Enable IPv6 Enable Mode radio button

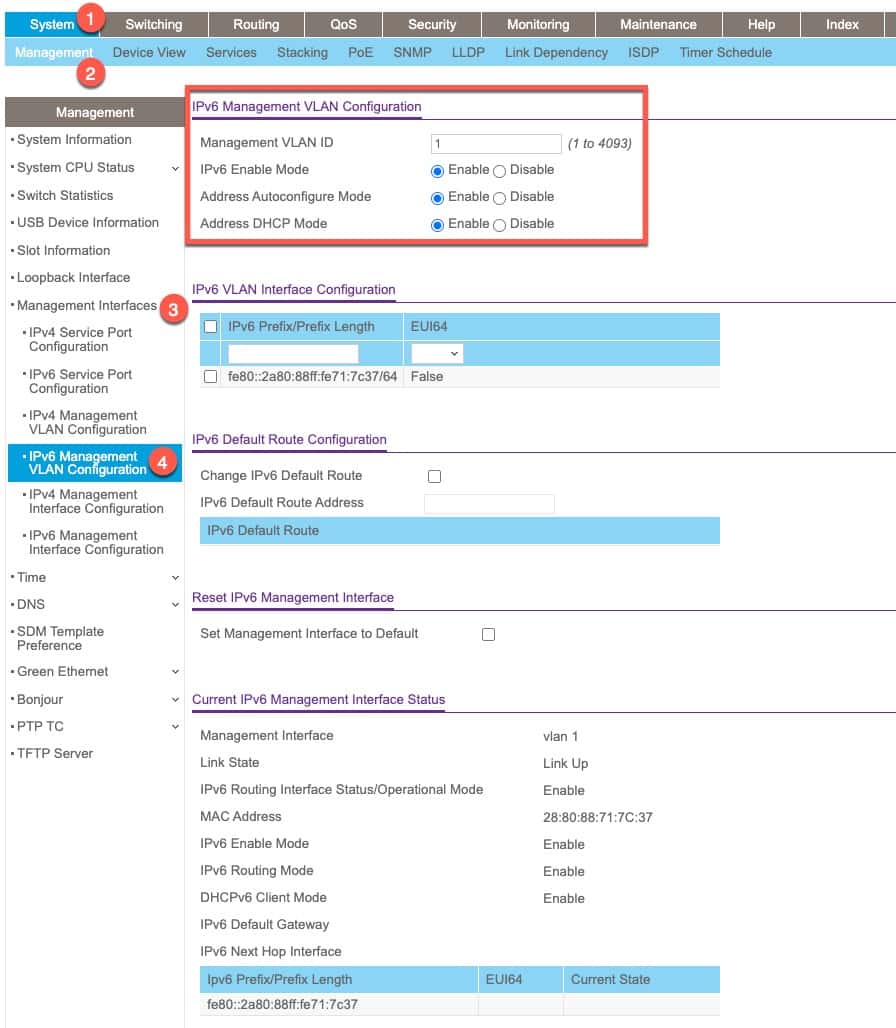pos(437,171)
